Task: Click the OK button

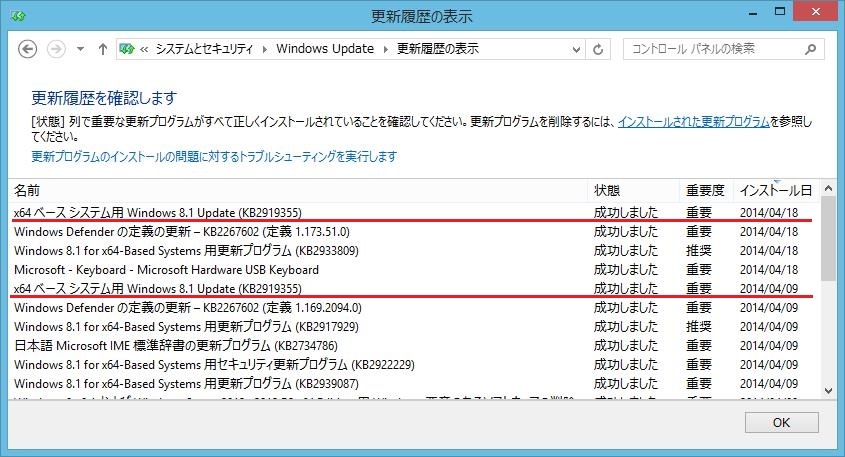Action: 781,423
